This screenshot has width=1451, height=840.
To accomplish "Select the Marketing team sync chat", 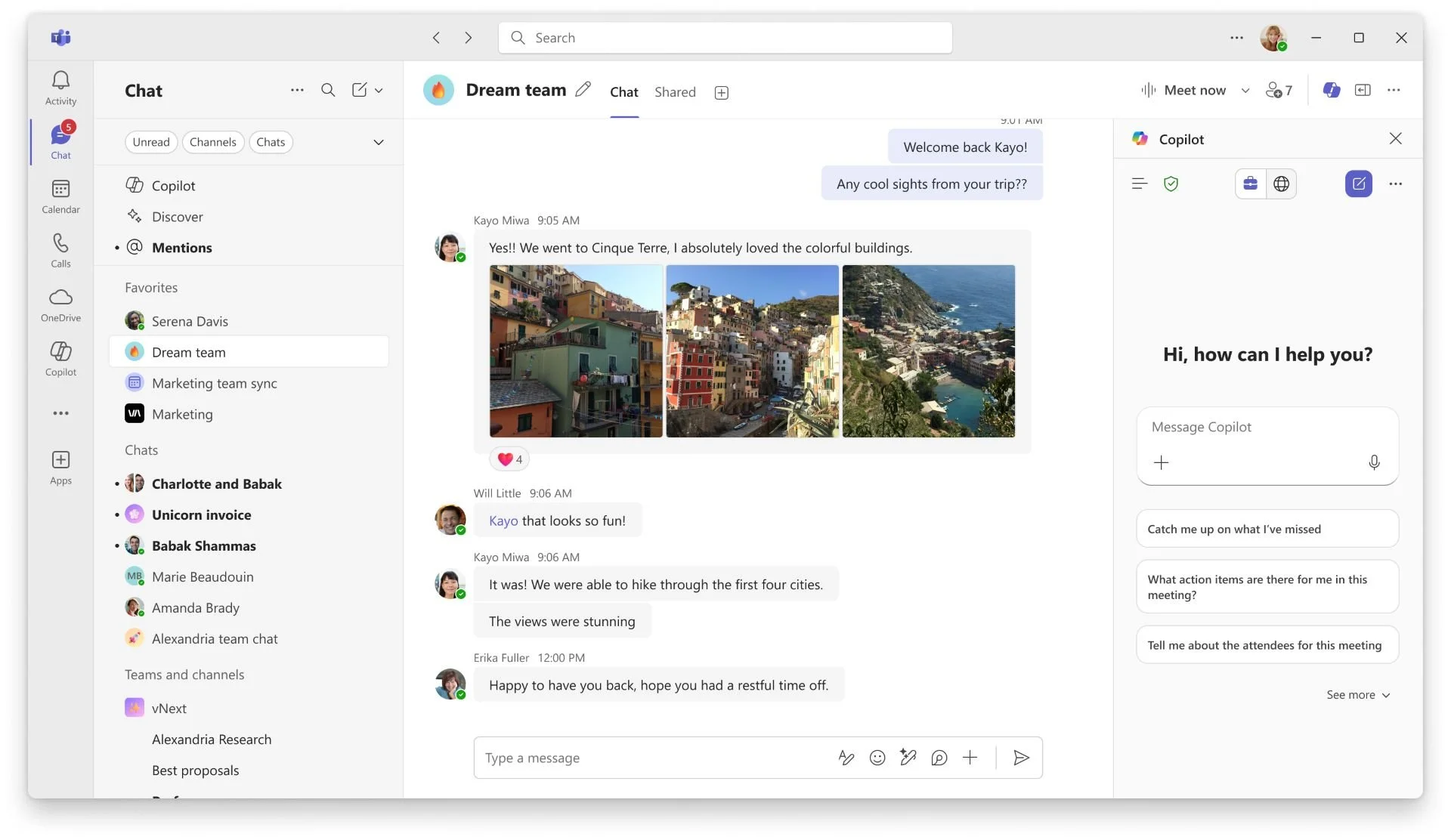I will click(x=214, y=383).
